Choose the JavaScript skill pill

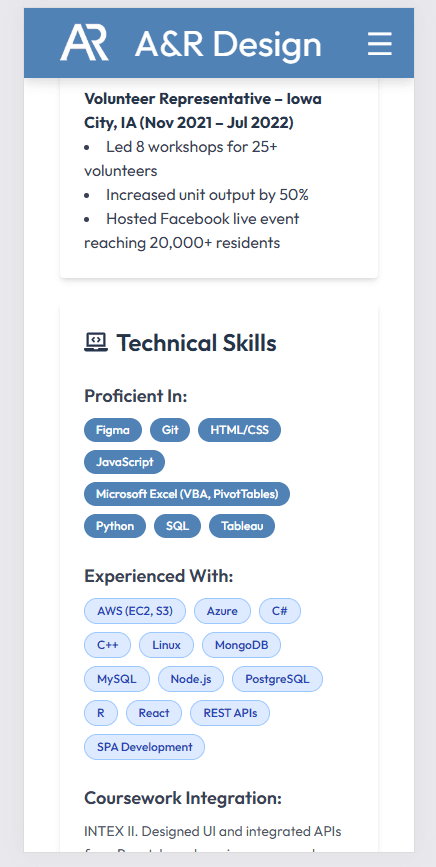(x=124, y=462)
